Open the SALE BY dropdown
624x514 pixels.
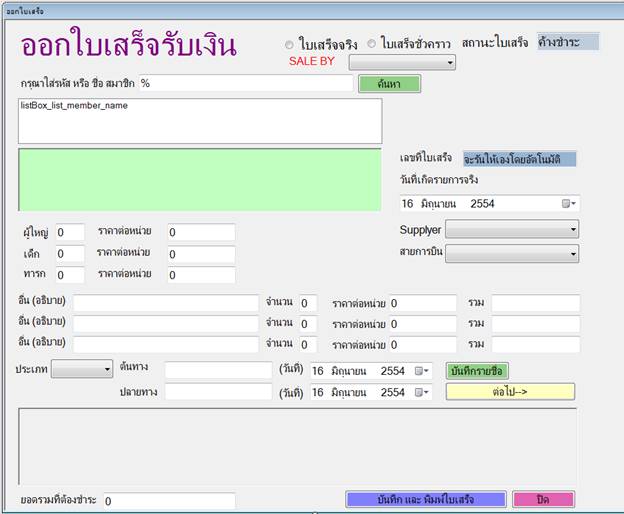pos(401,63)
